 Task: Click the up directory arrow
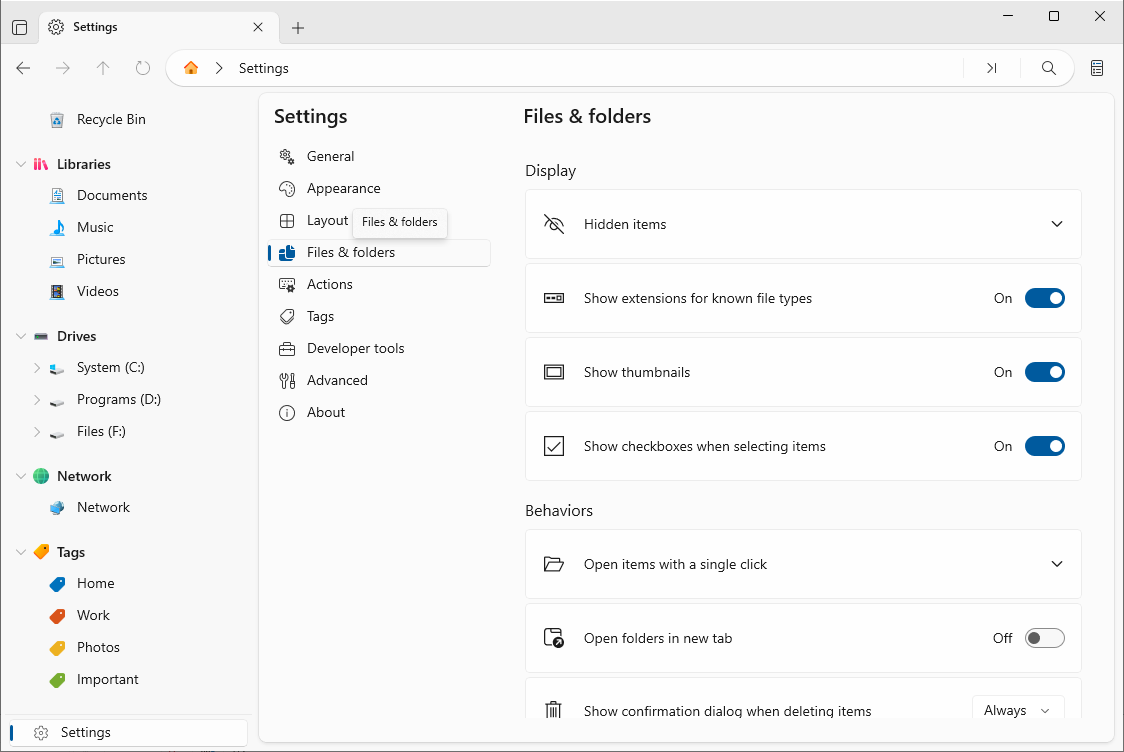coord(103,68)
